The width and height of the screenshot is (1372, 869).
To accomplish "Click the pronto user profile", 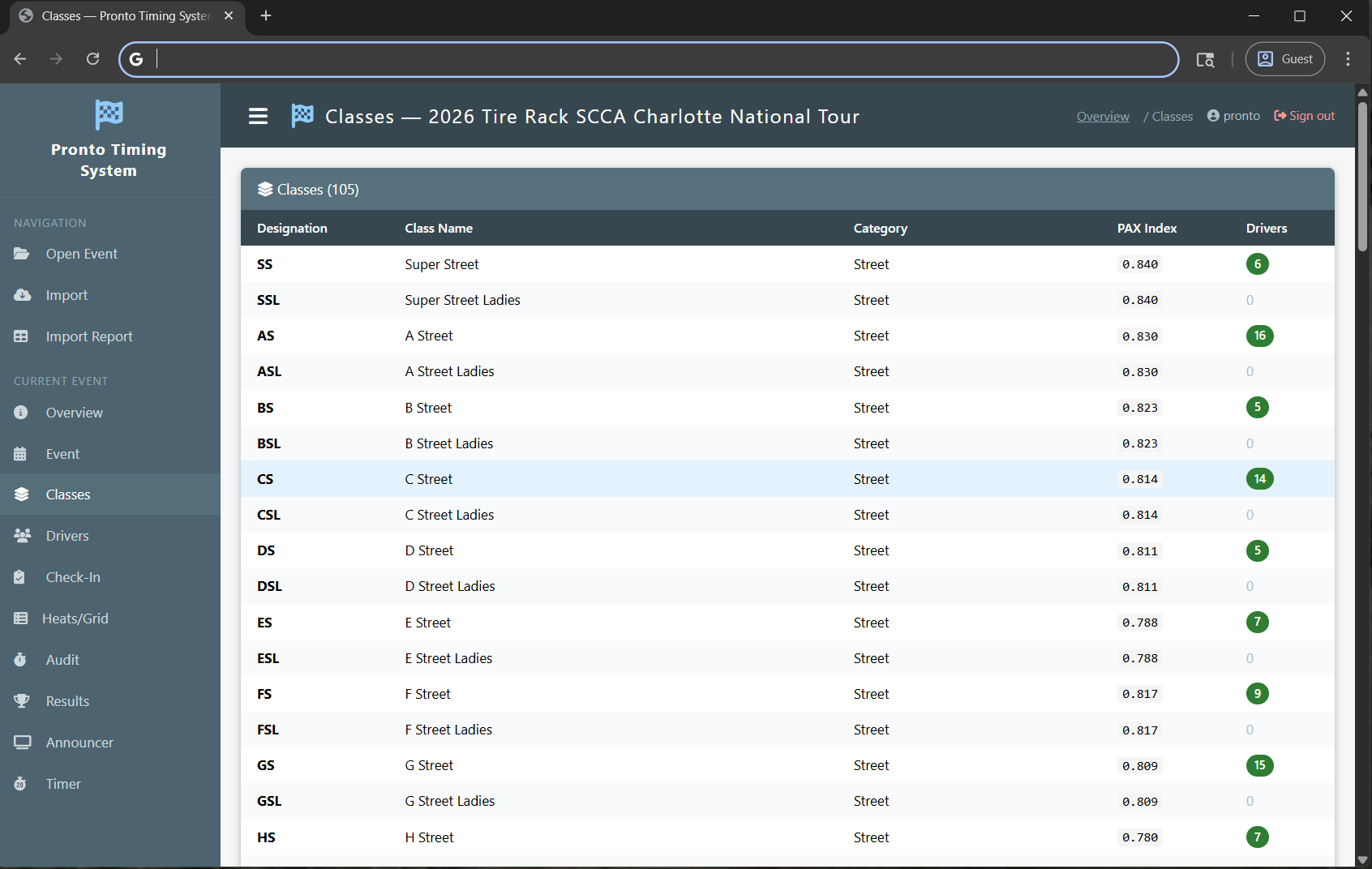I will click(1233, 116).
